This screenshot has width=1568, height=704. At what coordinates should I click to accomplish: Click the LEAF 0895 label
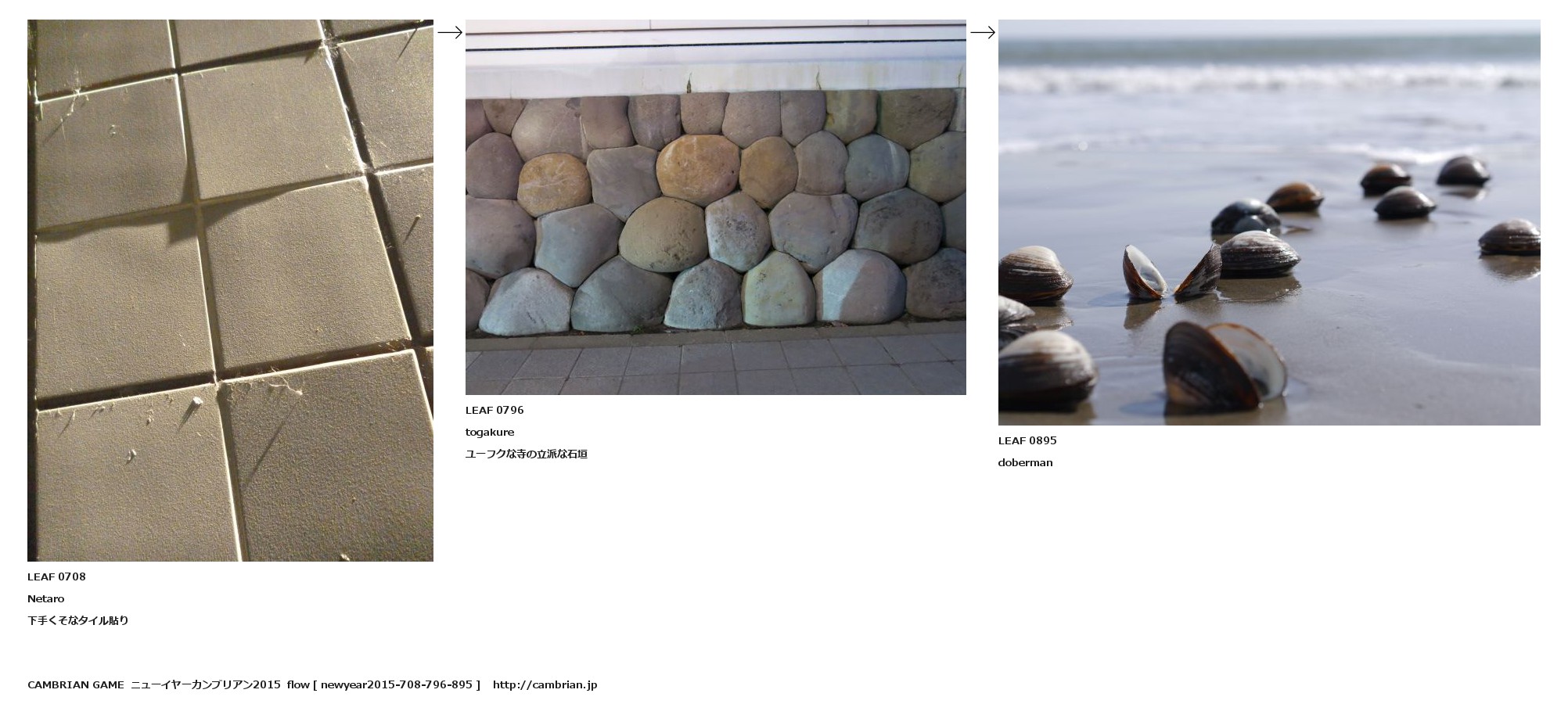[x=1027, y=440]
